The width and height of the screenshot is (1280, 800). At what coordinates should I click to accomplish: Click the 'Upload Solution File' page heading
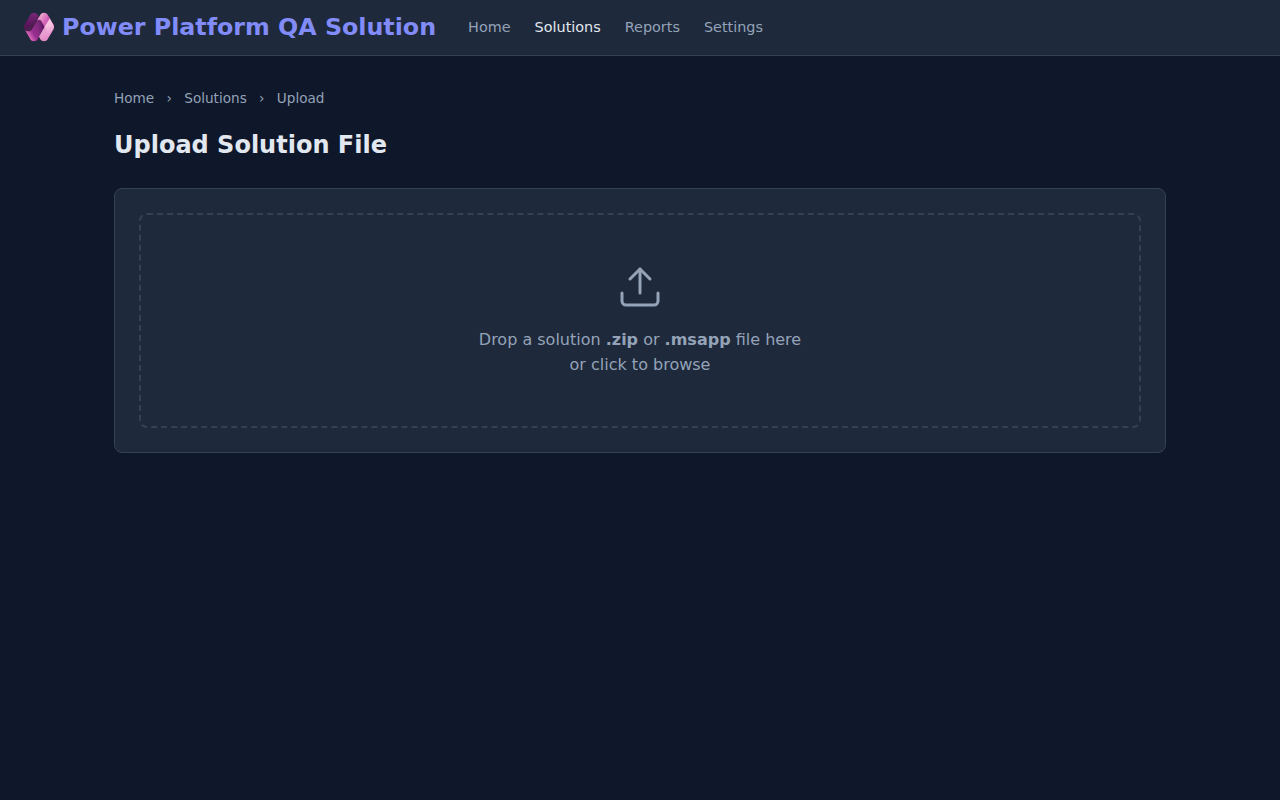coord(250,144)
